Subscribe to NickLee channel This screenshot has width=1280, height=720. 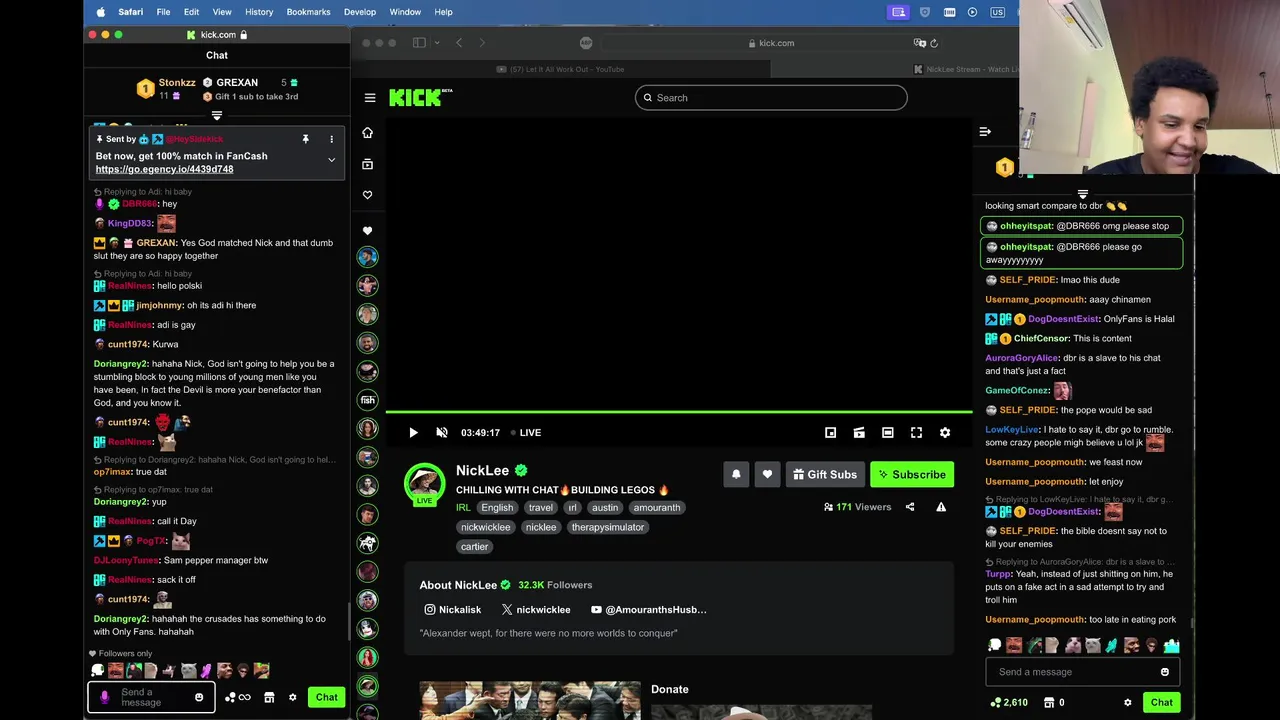tap(912, 475)
